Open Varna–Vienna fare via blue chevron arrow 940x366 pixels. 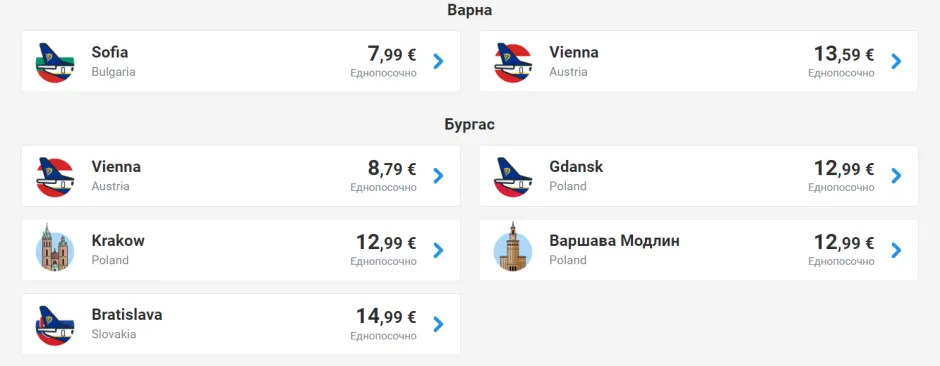896,61
